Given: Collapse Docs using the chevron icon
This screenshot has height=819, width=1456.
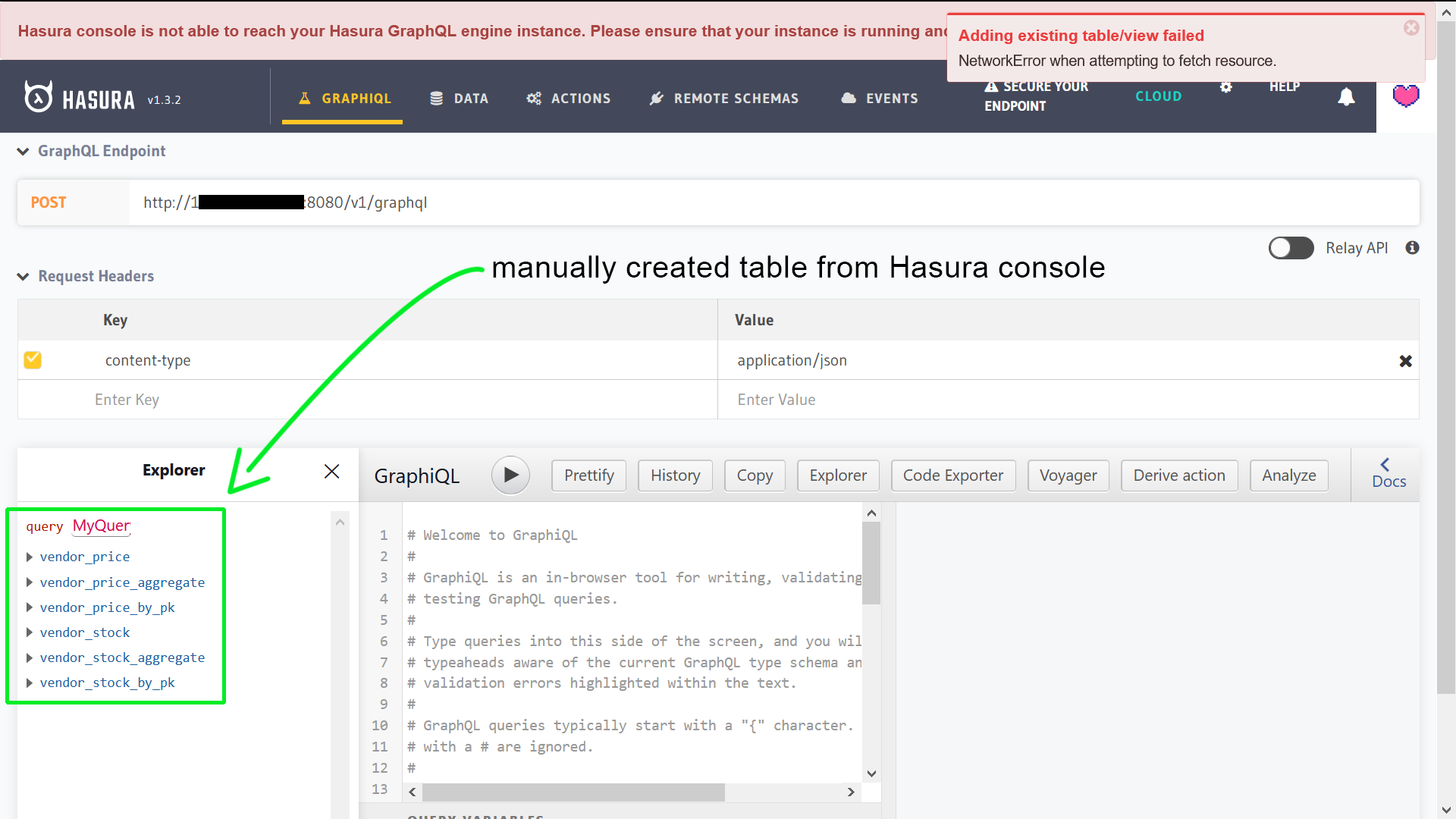Looking at the screenshot, I should coord(1385,464).
